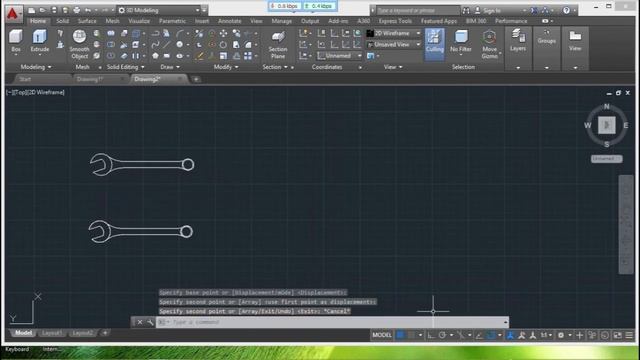Open the View panel button on ribbon right
Screen dimensions: 640x360
click(x=575, y=41)
